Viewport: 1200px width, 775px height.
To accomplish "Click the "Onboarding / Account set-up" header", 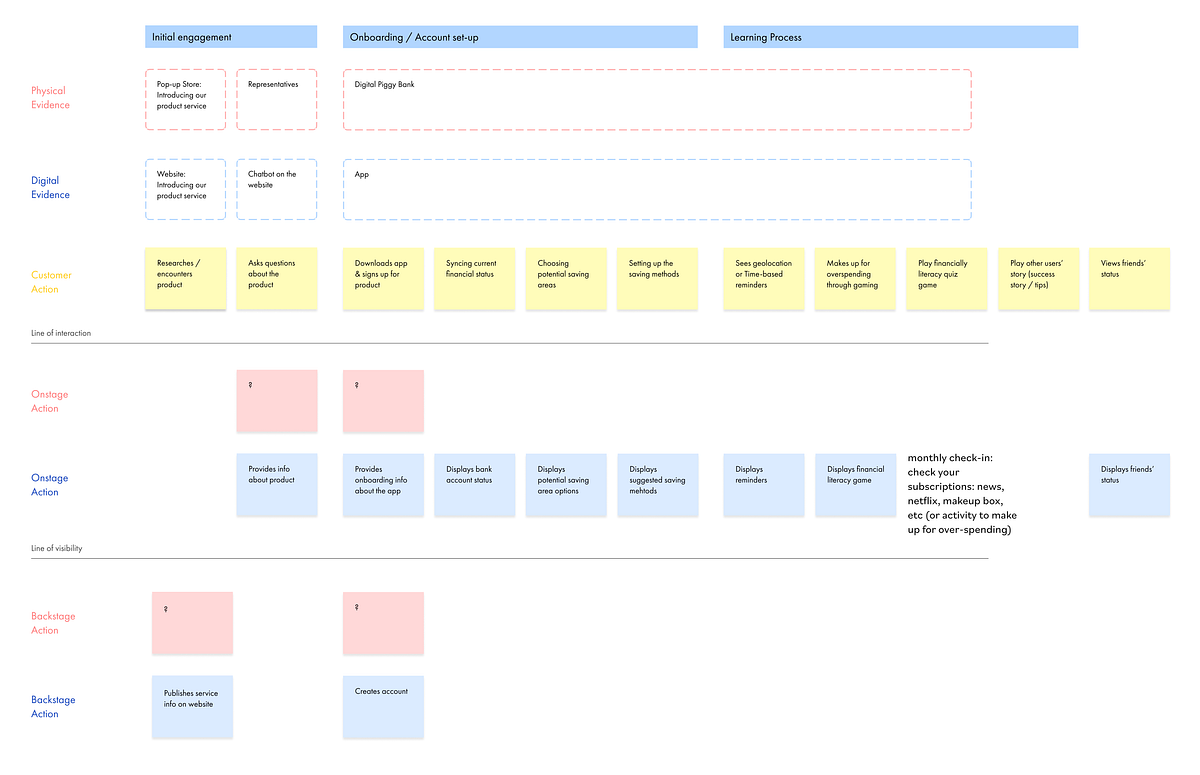I will pyautogui.click(x=520, y=36).
